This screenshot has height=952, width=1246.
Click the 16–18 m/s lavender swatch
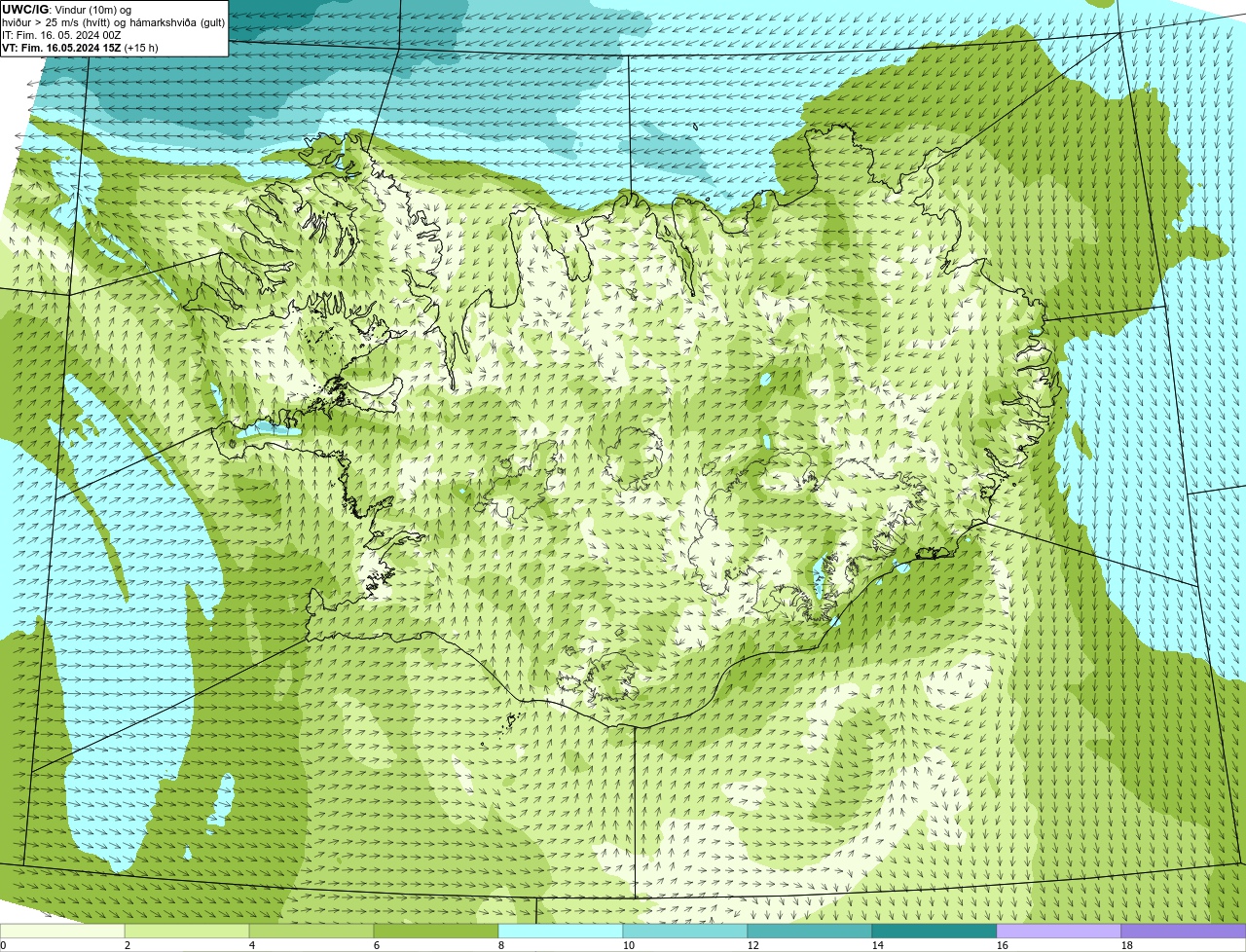tap(1059, 932)
